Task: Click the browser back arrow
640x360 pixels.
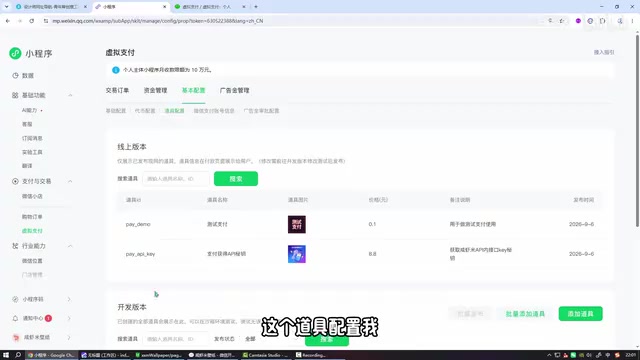Action: click(8, 21)
